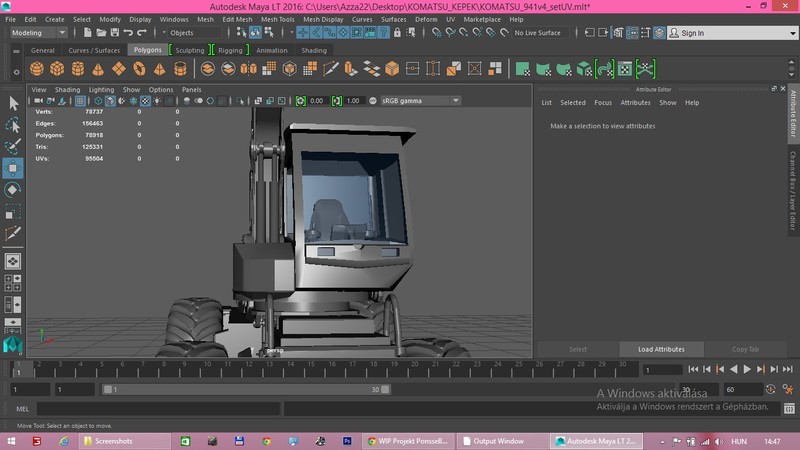Viewport: 800px width, 450px height.
Task: Open the Modeling menu set dropdown
Action: click(39, 33)
